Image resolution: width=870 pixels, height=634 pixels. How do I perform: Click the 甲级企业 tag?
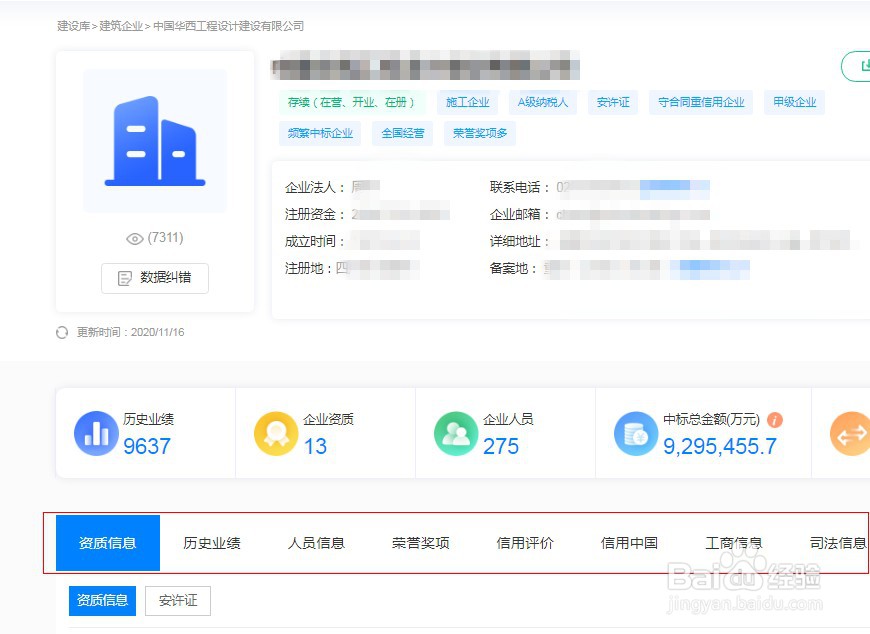point(794,102)
